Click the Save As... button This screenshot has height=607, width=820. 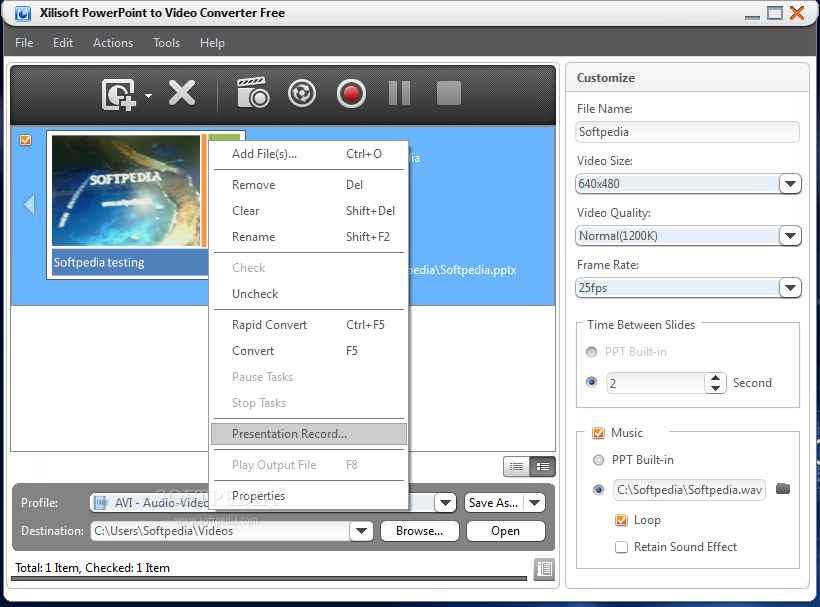494,503
